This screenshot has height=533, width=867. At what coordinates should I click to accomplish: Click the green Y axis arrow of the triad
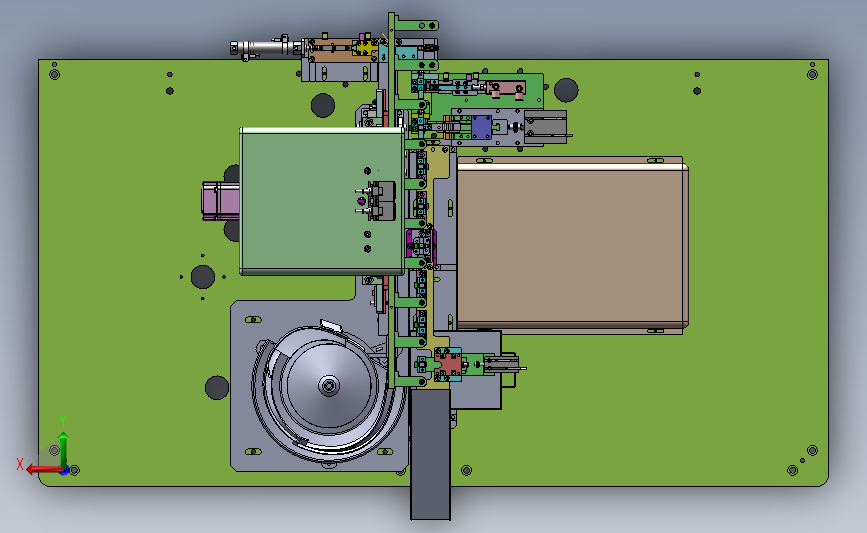tap(64, 450)
